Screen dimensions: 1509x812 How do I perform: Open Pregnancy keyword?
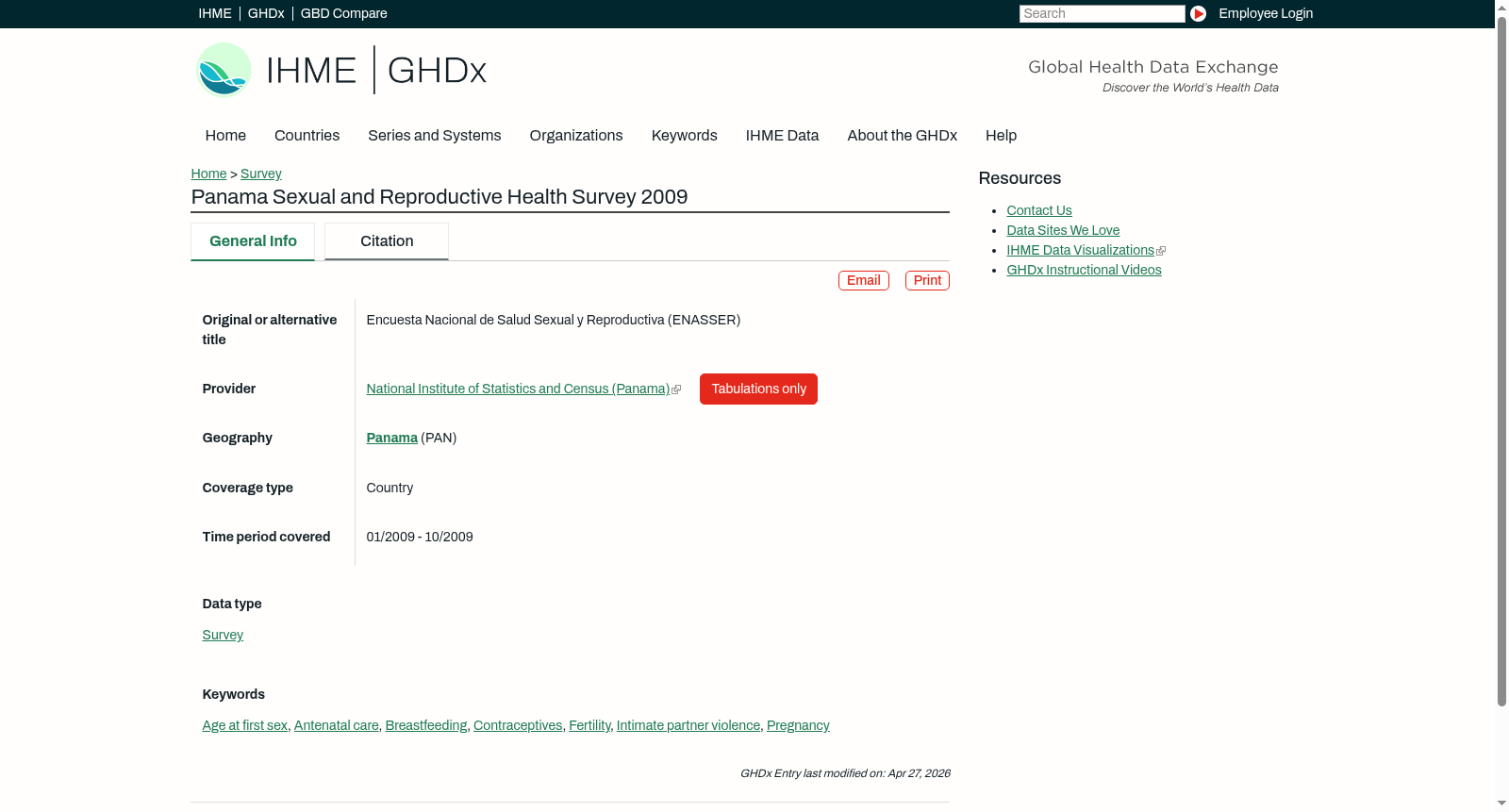pyautogui.click(x=798, y=725)
